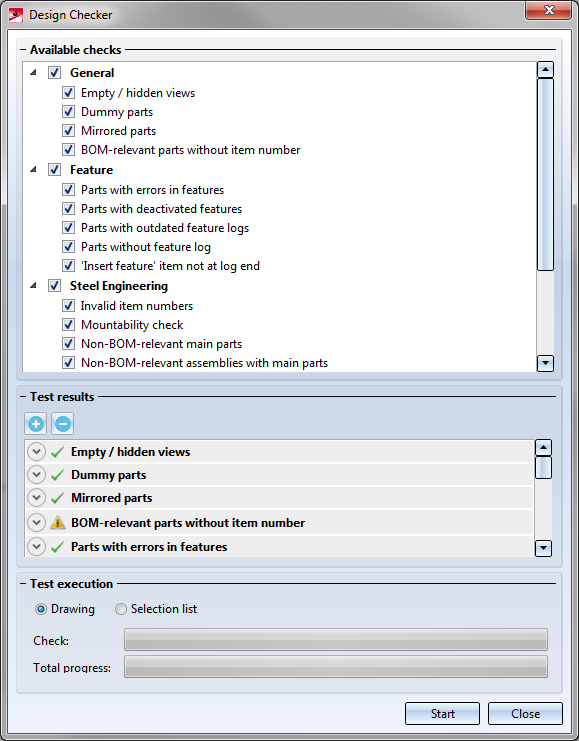The width and height of the screenshot is (579, 741).
Task: Toggle the Feature group checkbox
Action: coord(54,170)
